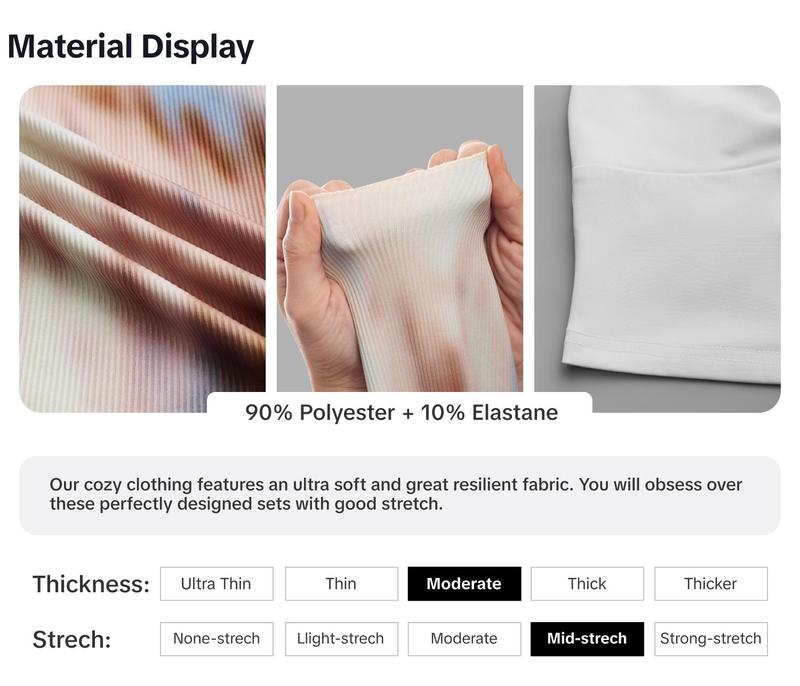
Task: Select the Moderate thickness box
Action: (464, 583)
